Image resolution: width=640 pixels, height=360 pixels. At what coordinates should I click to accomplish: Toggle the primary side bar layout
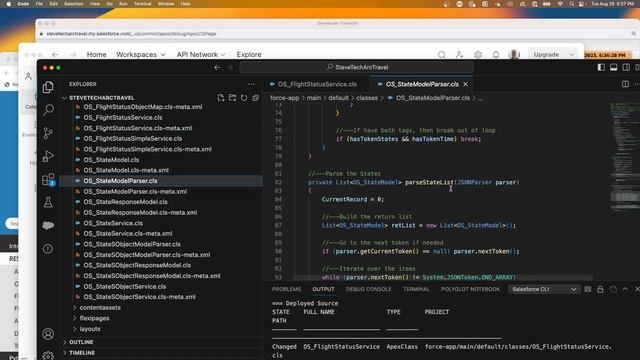click(601, 67)
